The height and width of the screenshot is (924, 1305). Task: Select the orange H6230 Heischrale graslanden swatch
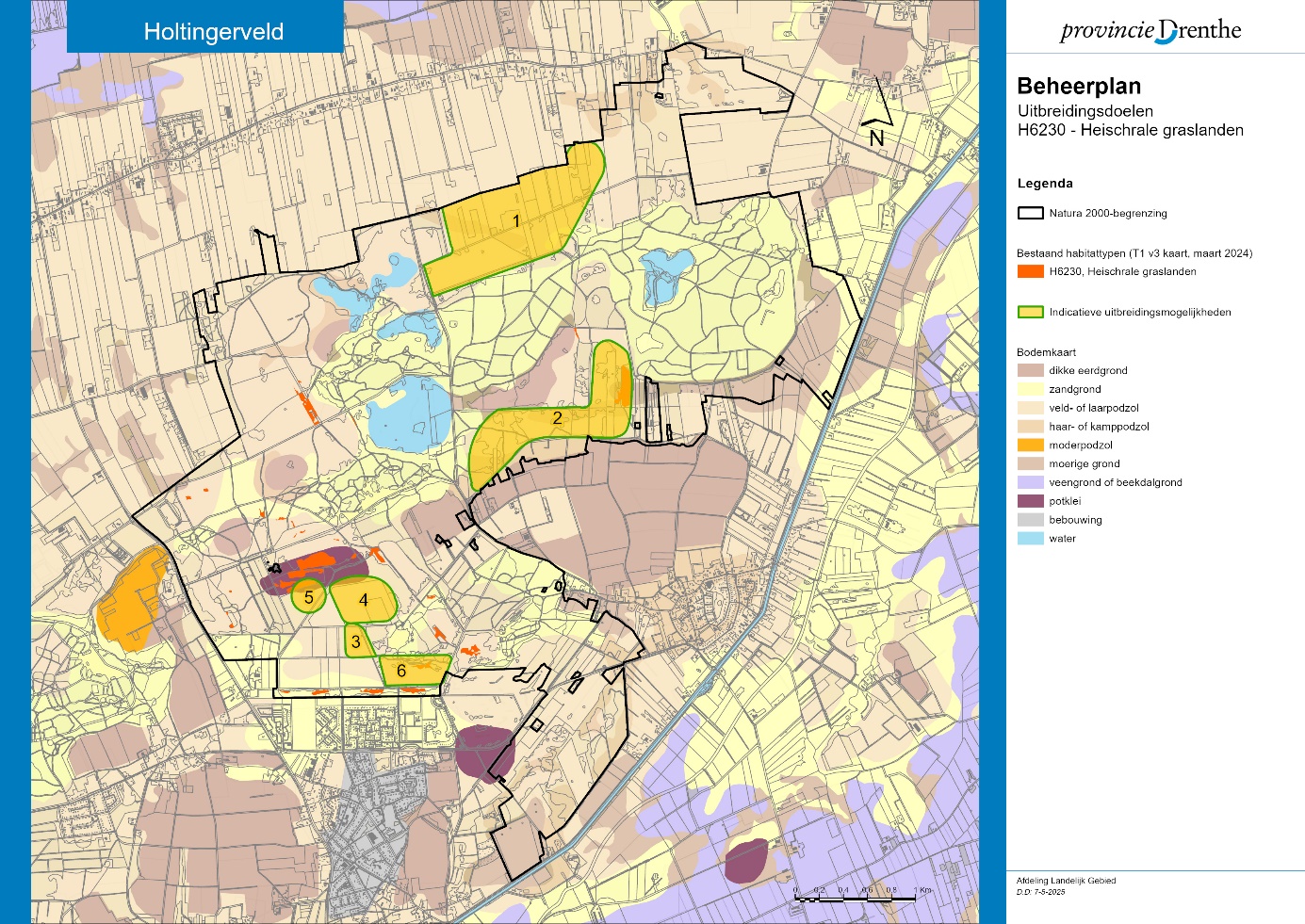pyautogui.click(x=1030, y=271)
